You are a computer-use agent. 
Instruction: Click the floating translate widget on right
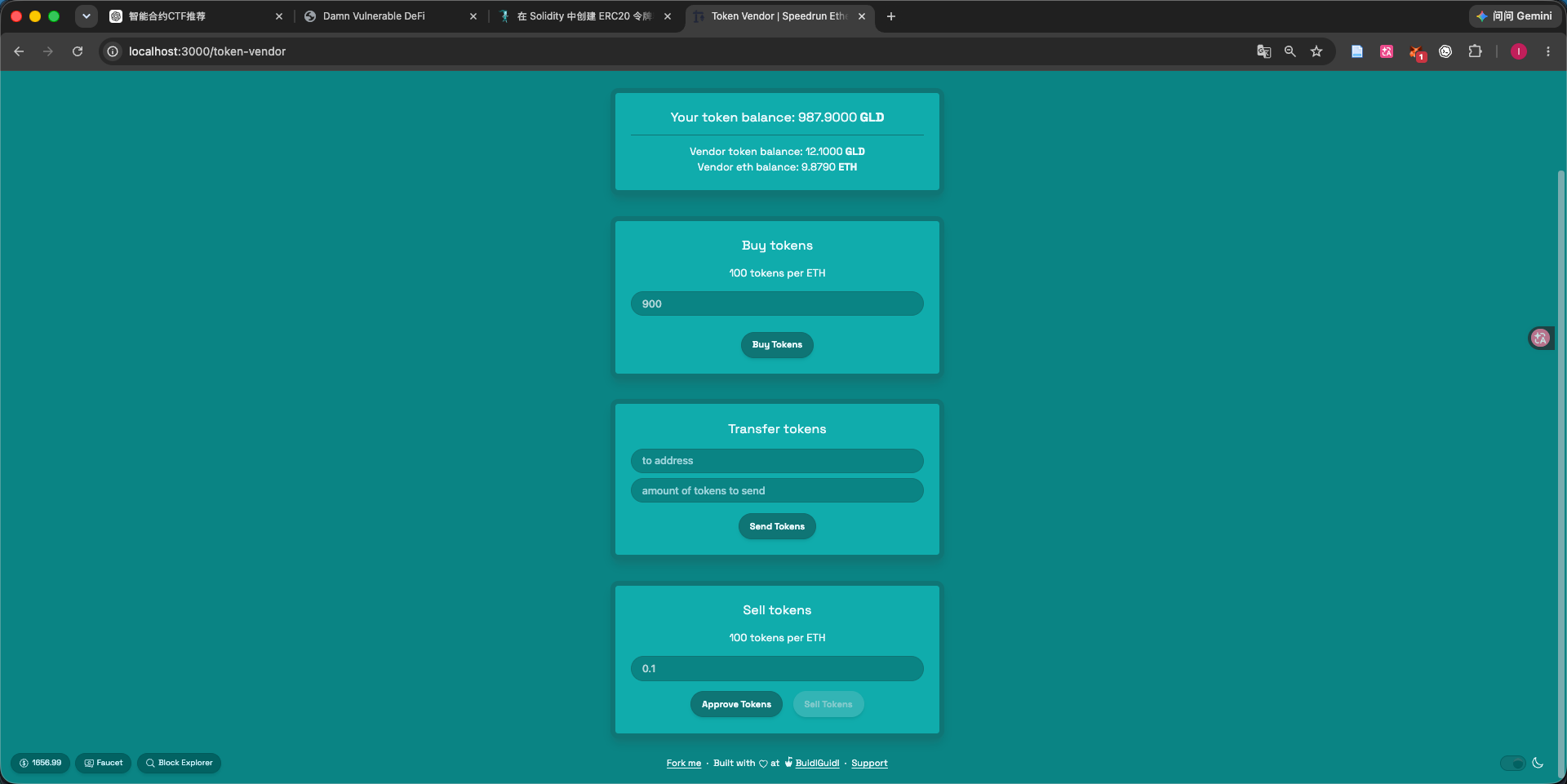tap(1540, 338)
